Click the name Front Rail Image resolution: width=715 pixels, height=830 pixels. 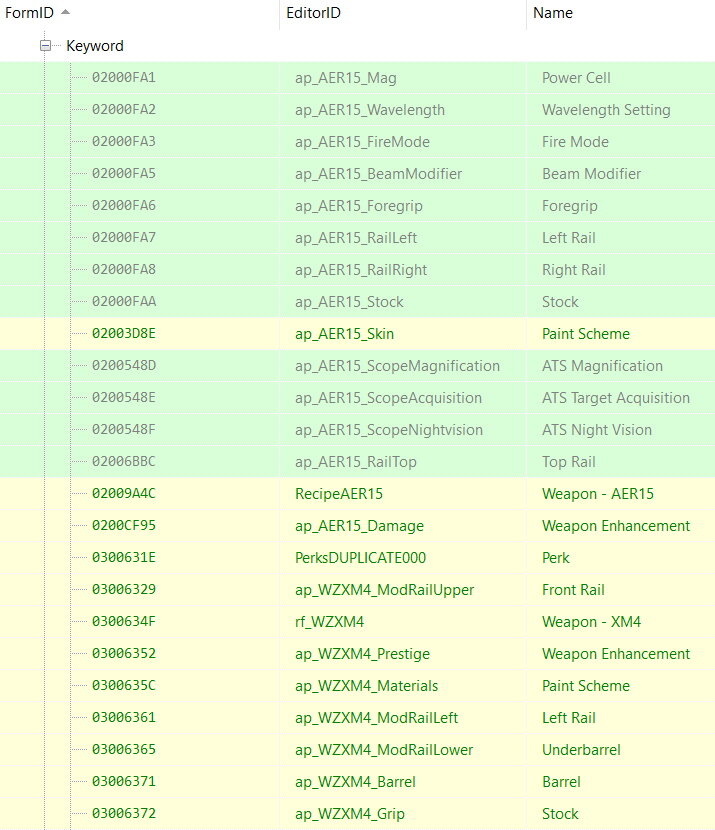coord(573,590)
